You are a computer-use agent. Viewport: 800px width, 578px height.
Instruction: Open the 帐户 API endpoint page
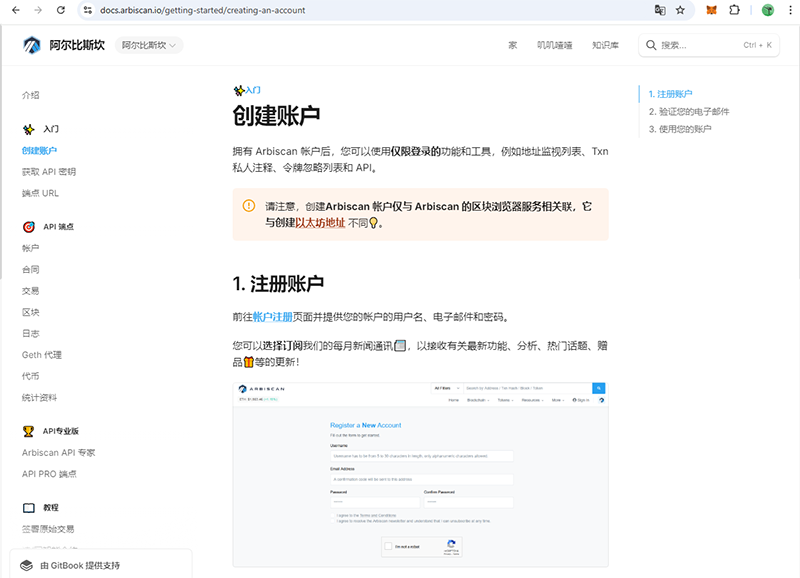point(31,248)
